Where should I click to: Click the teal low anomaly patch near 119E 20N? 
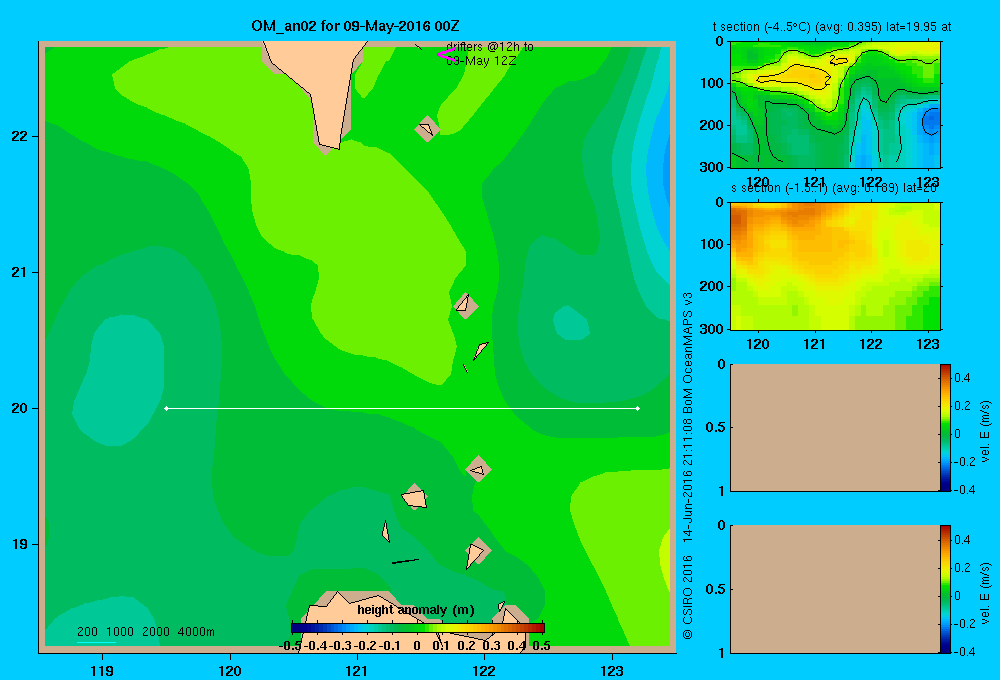click(120, 380)
